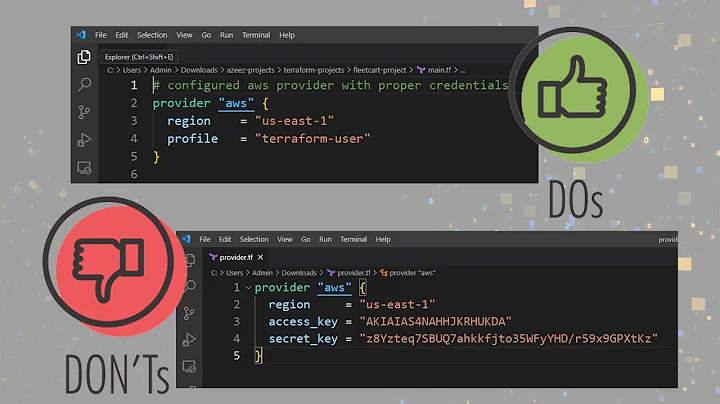Open Edit menu in bottom window
This screenshot has height=404, width=720.
[225, 239]
